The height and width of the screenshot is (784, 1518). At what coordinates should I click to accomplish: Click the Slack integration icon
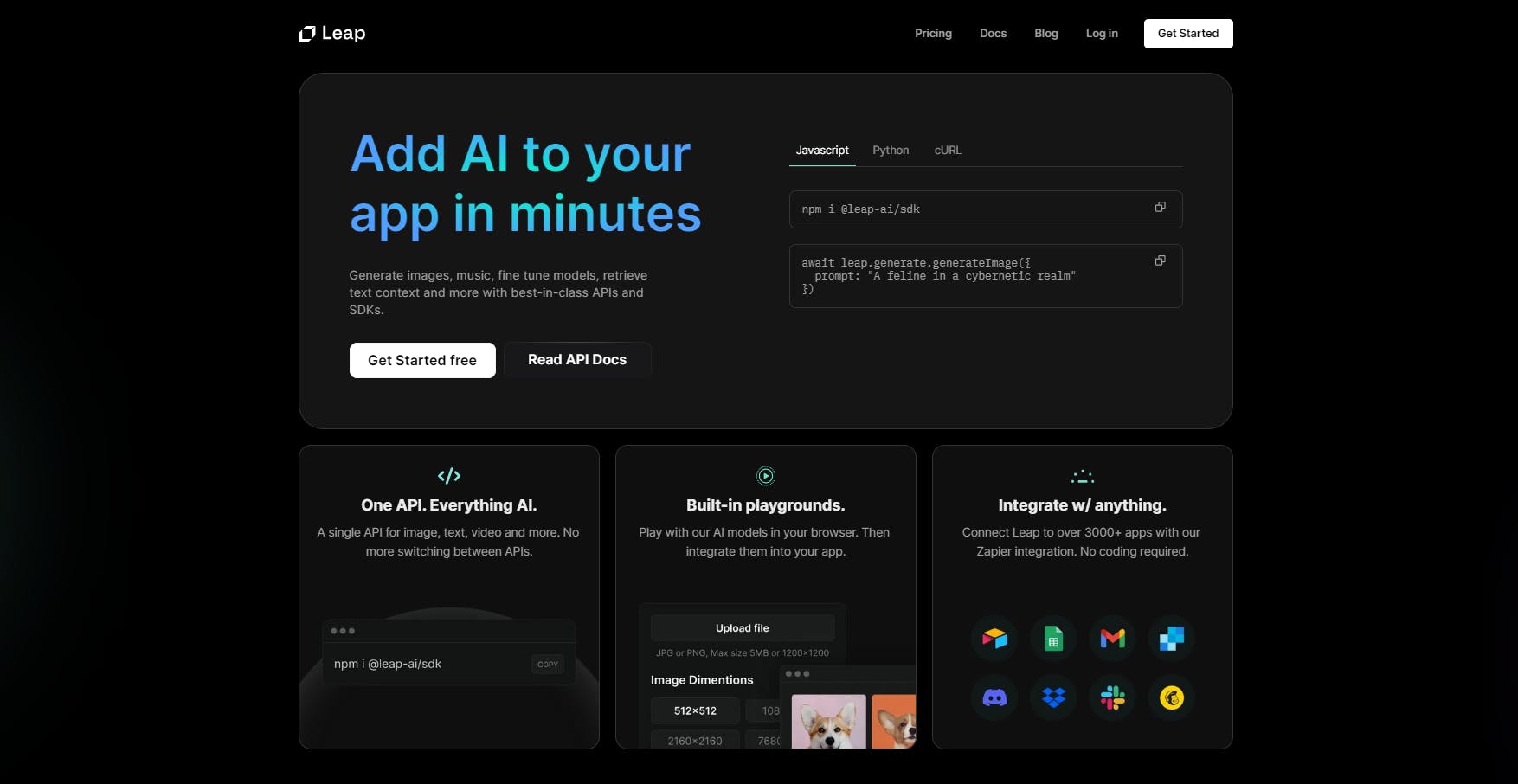(x=1112, y=697)
